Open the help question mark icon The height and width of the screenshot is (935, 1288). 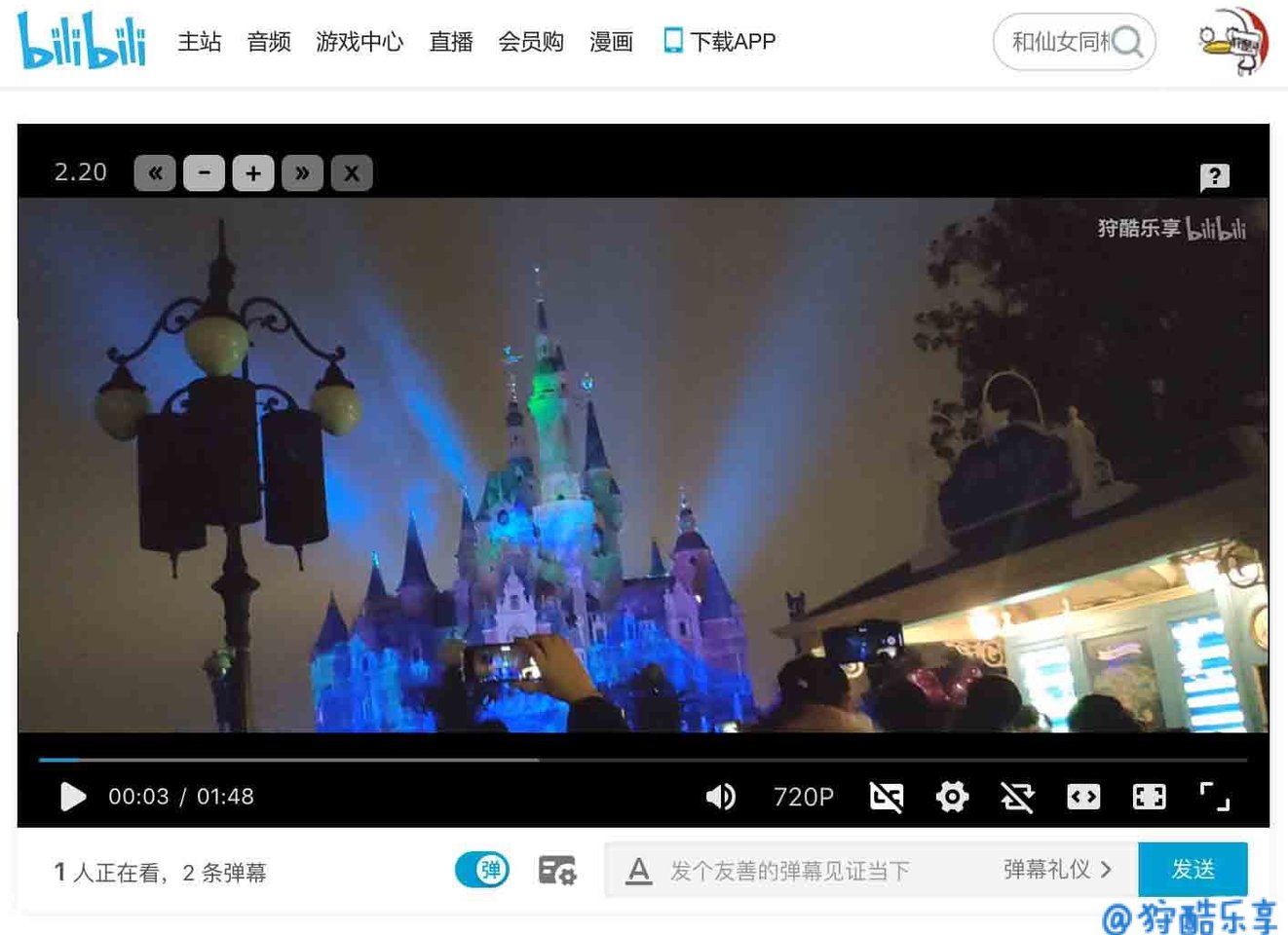pos(1214,177)
